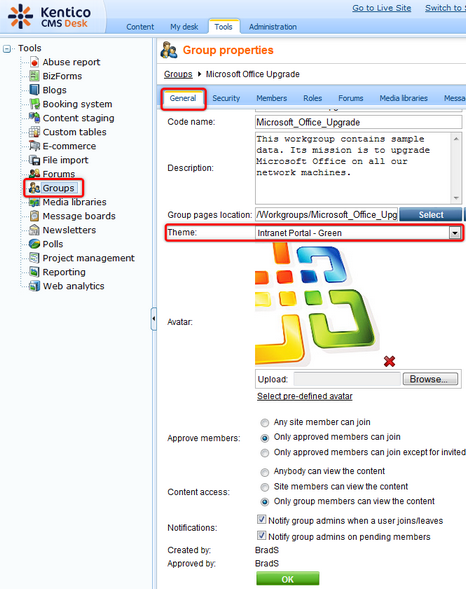Viewport: 466px width, 589px height.
Task: Click the File import icon
Action: 34,160
